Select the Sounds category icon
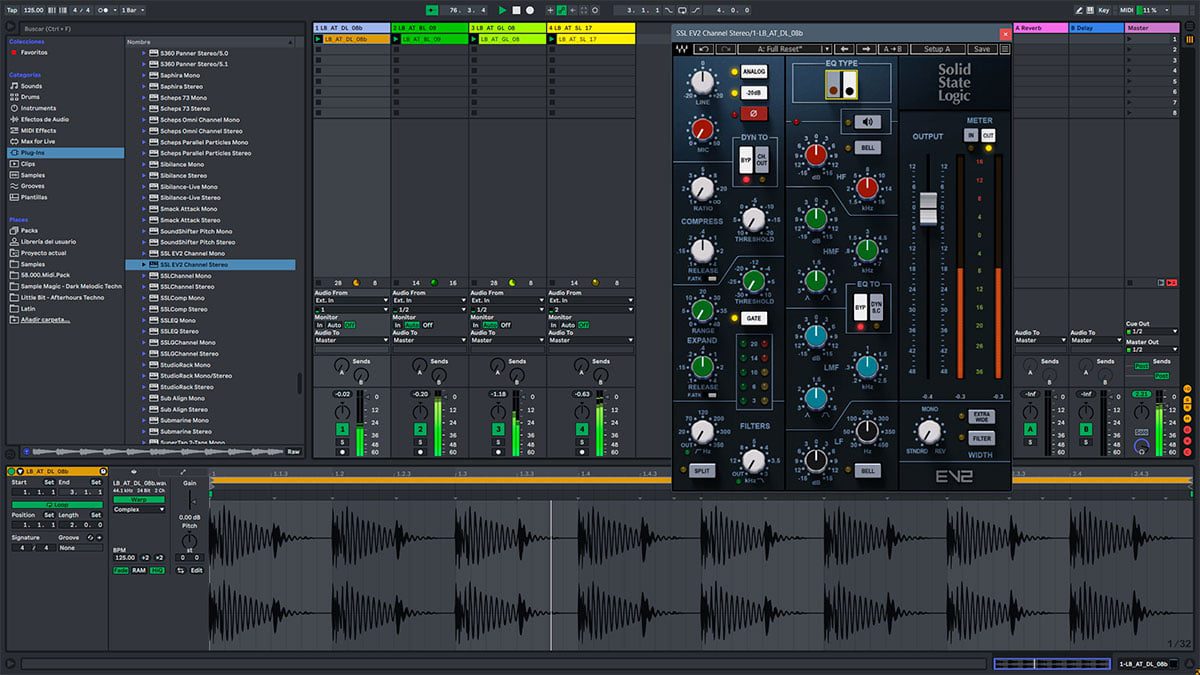The width and height of the screenshot is (1200, 675). (13, 86)
